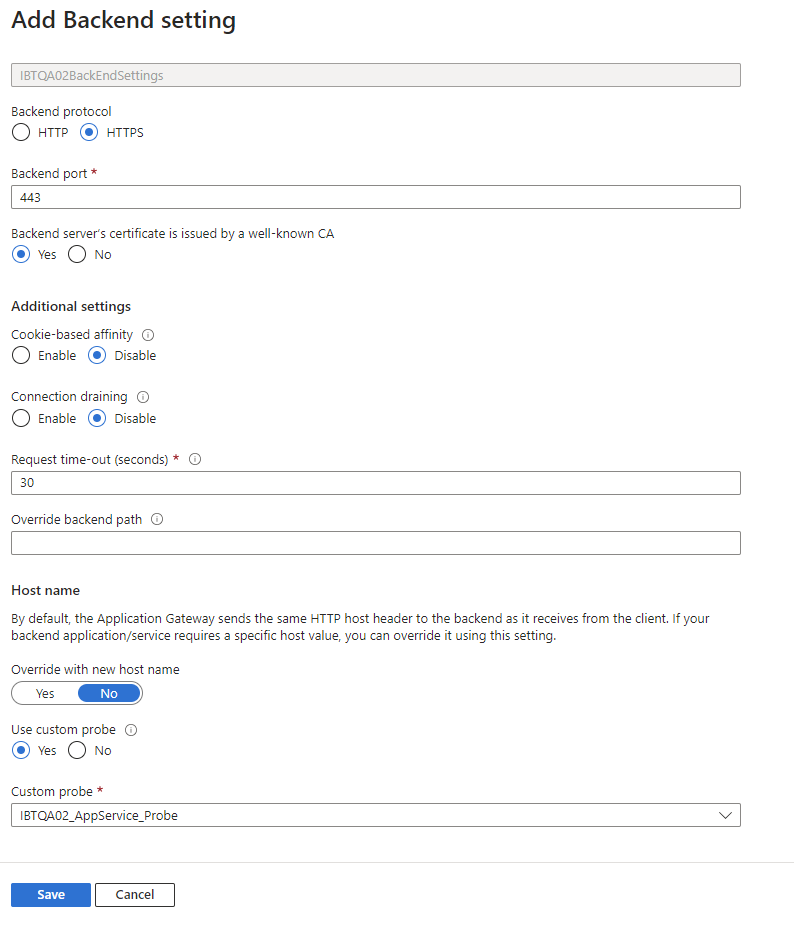Select Disable for Connection draining
Image resolution: width=794 pixels, height=925 pixels.
tap(96, 418)
